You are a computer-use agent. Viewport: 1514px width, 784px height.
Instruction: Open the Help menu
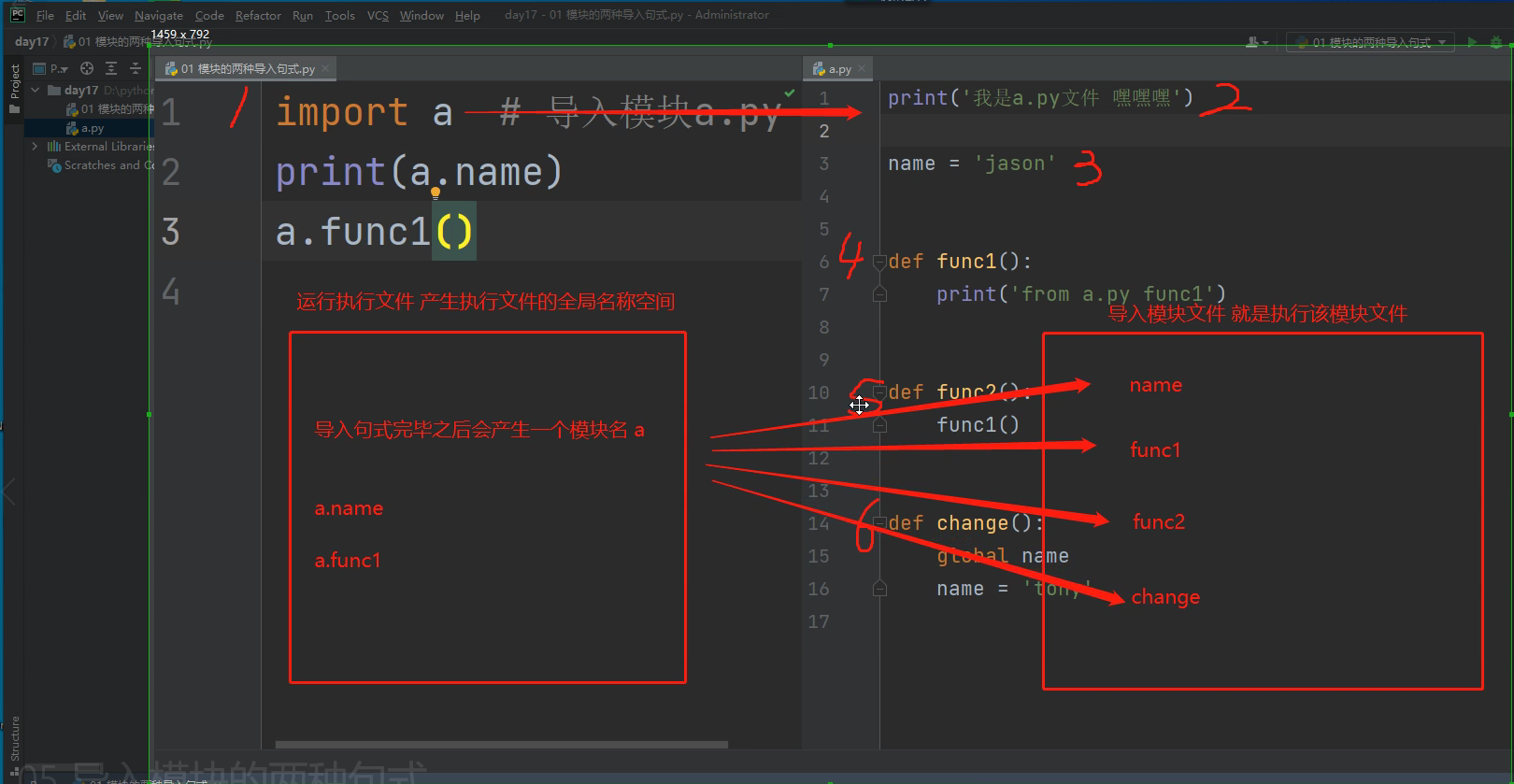click(x=467, y=15)
